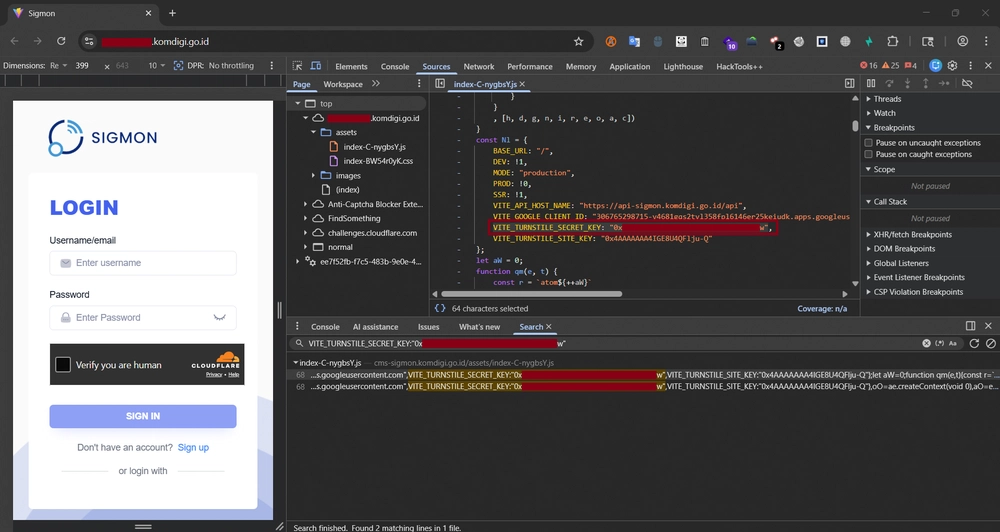This screenshot has height=532, width=1000.
Task: Click the SIGN IN button
Action: coord(143,416)
